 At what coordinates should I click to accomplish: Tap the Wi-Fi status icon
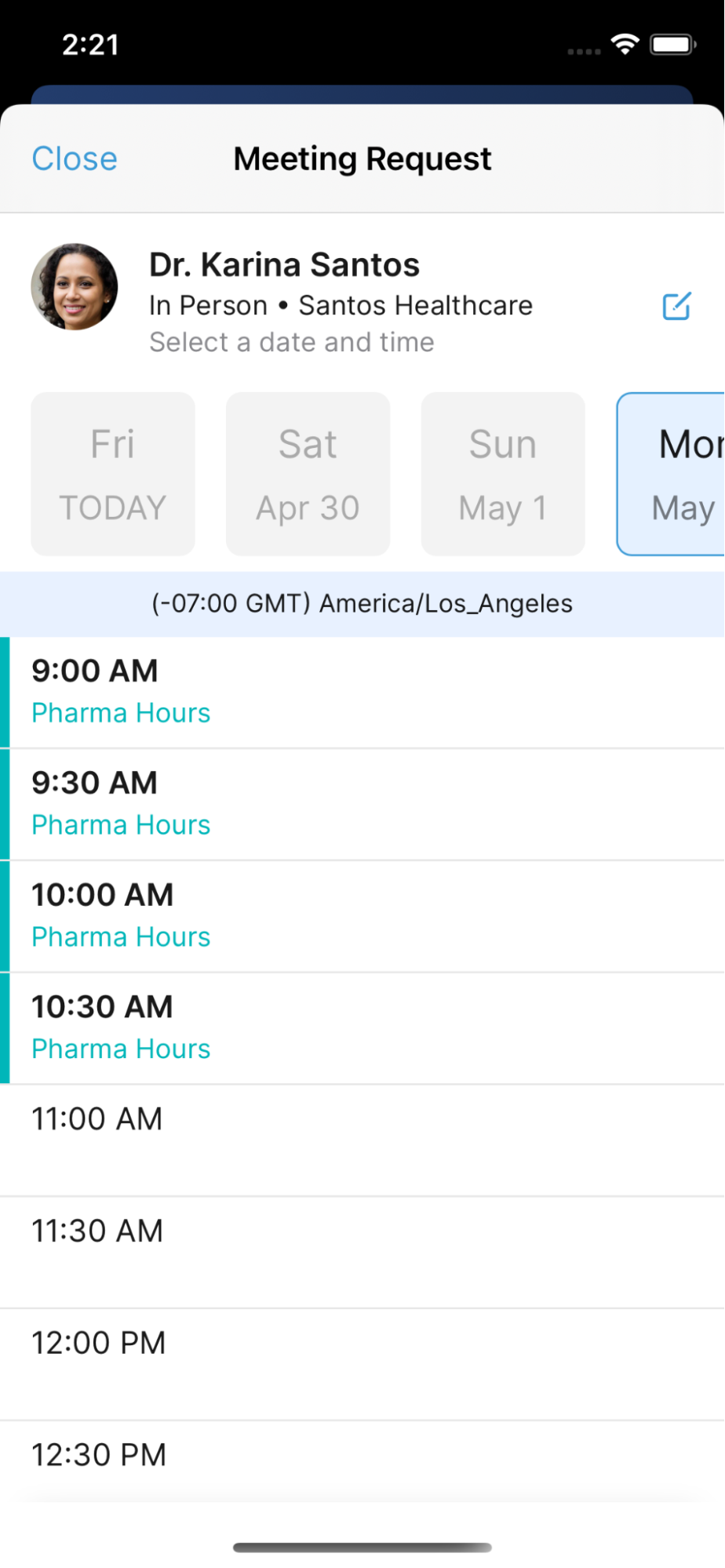click(x=625, y=44)
